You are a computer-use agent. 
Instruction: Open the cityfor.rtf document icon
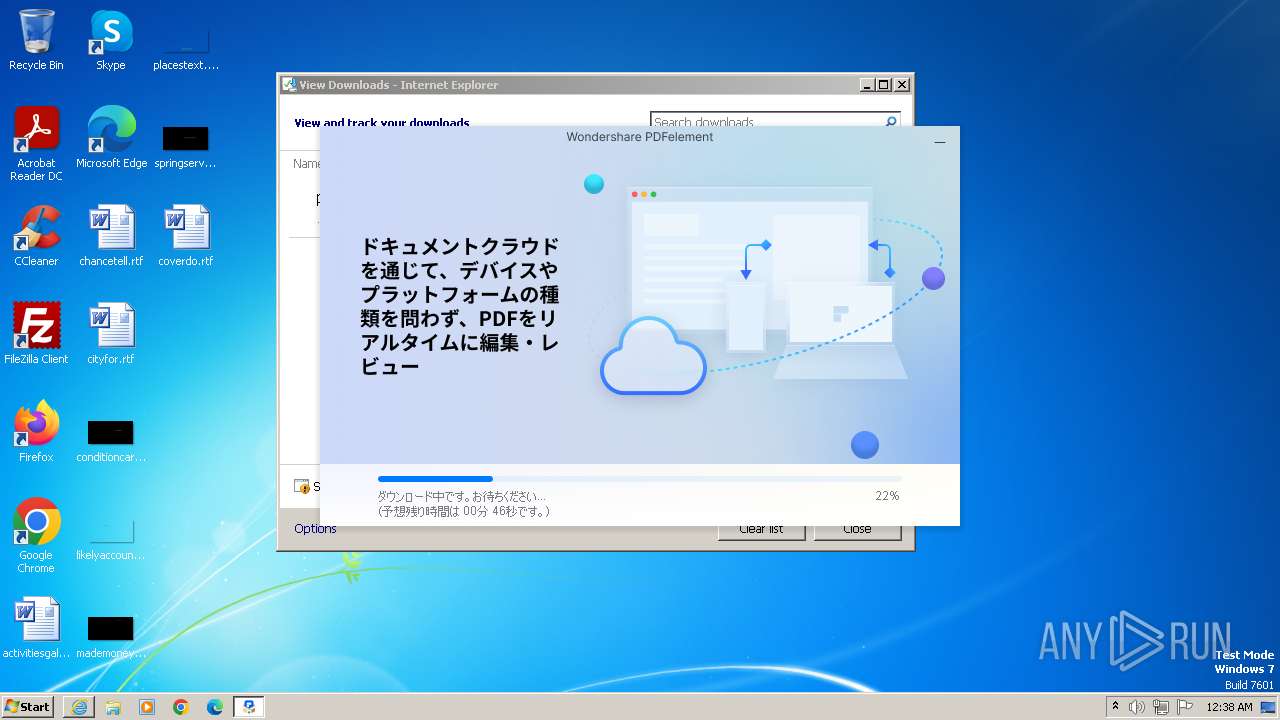pyautogui.click(x=111, y=334)
